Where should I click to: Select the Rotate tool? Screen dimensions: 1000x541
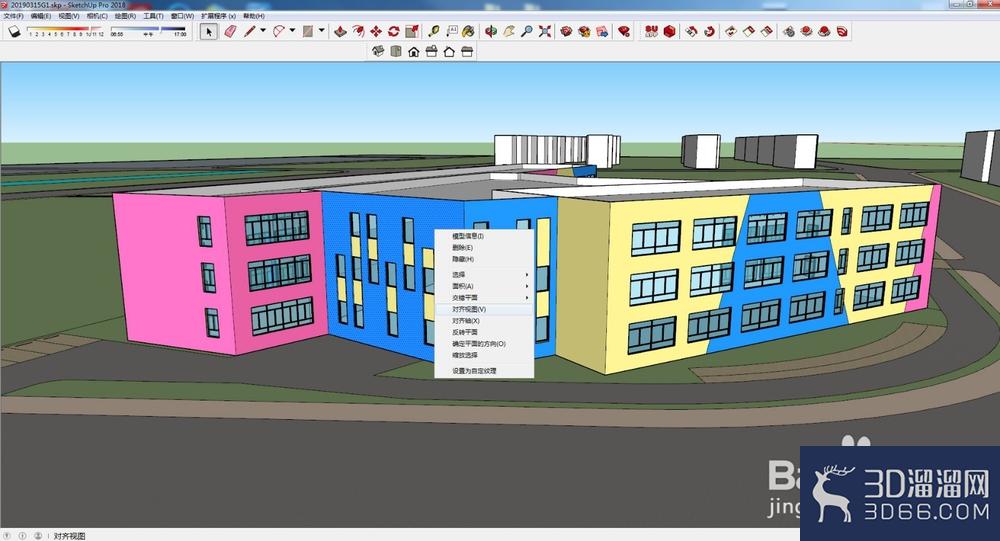point(393,31)
